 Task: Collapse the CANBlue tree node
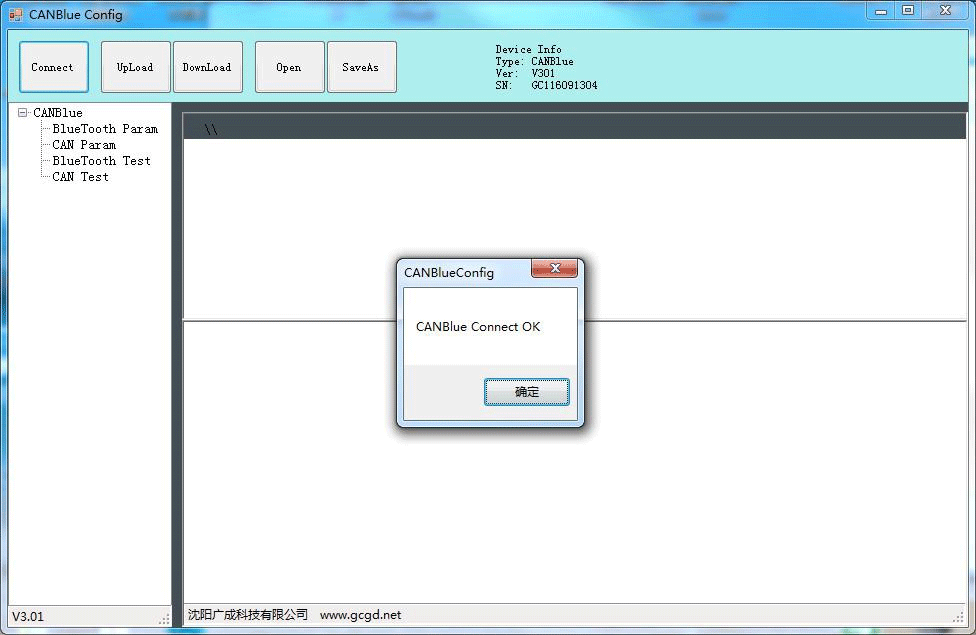click(23, 113)
